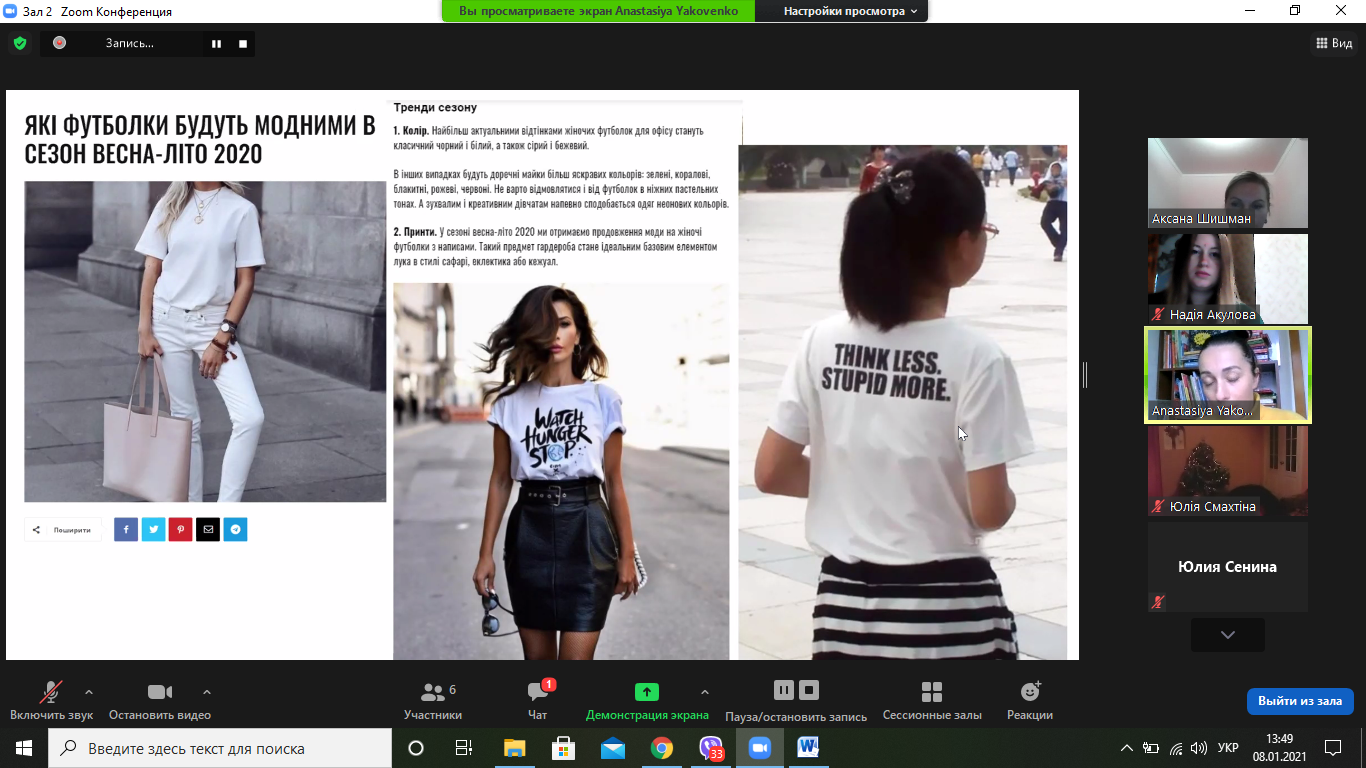1366x768 pixels.
Task: Expand video options arrow next to camera
Action: click(207, 691)
